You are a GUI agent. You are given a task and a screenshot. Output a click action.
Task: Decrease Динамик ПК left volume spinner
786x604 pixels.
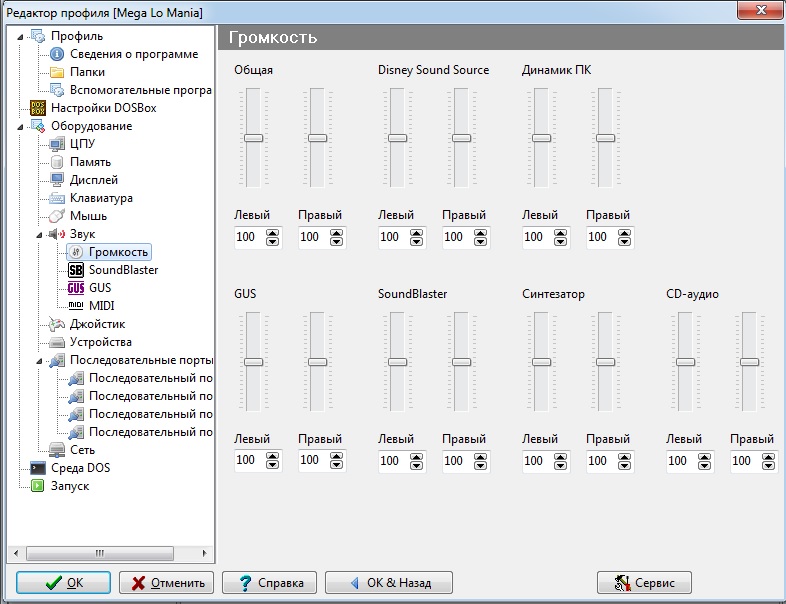[560, 242]
